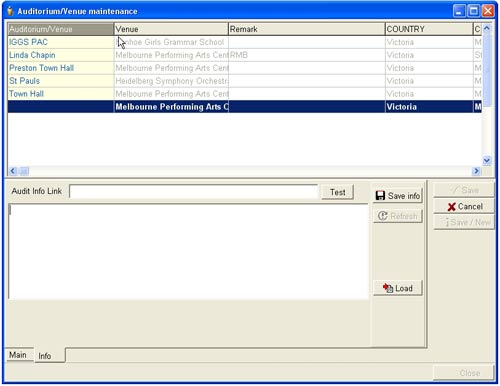
Task: Close the window with the red X
Action: pyautogui.click(x=488, y=11)
